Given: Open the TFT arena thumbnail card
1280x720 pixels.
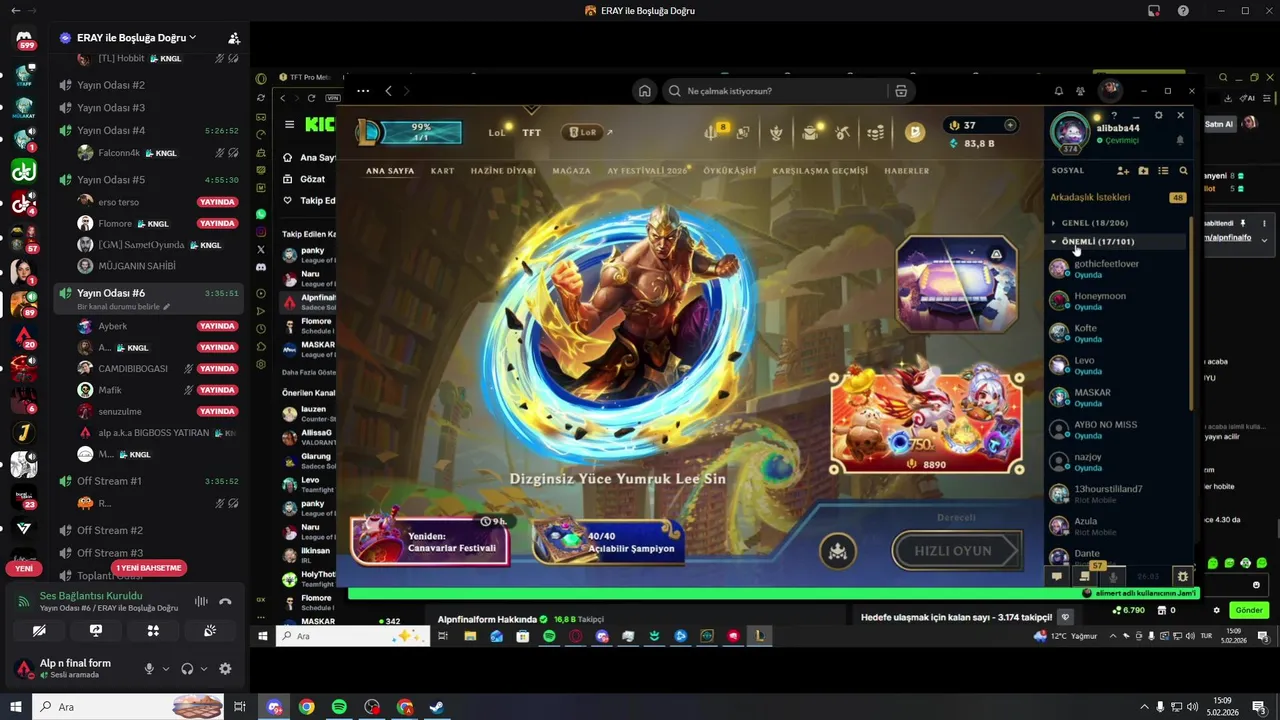Looking at the screenshot, I should click(956, 284).
